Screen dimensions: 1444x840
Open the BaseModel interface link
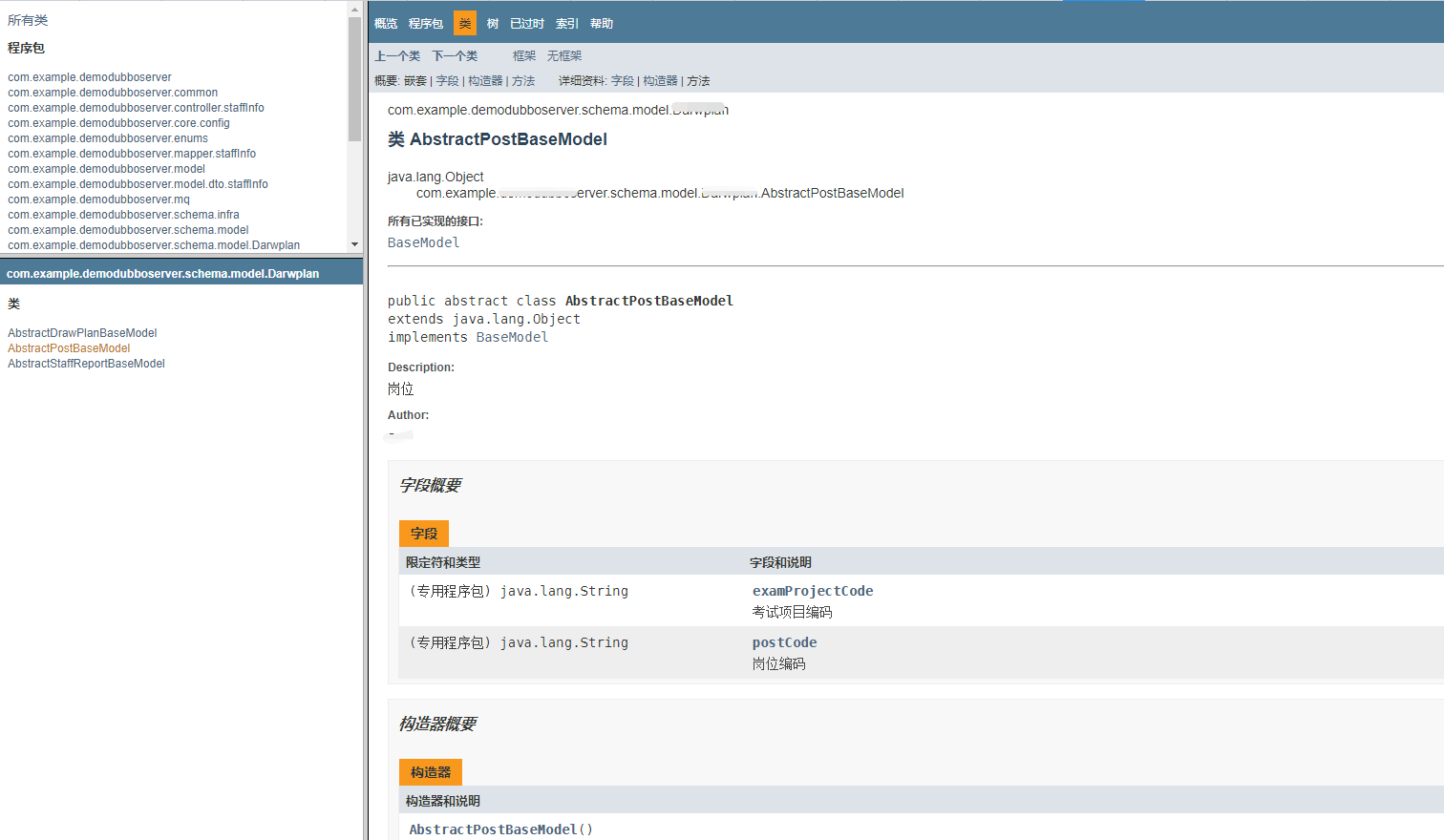(x=423, y=241)
